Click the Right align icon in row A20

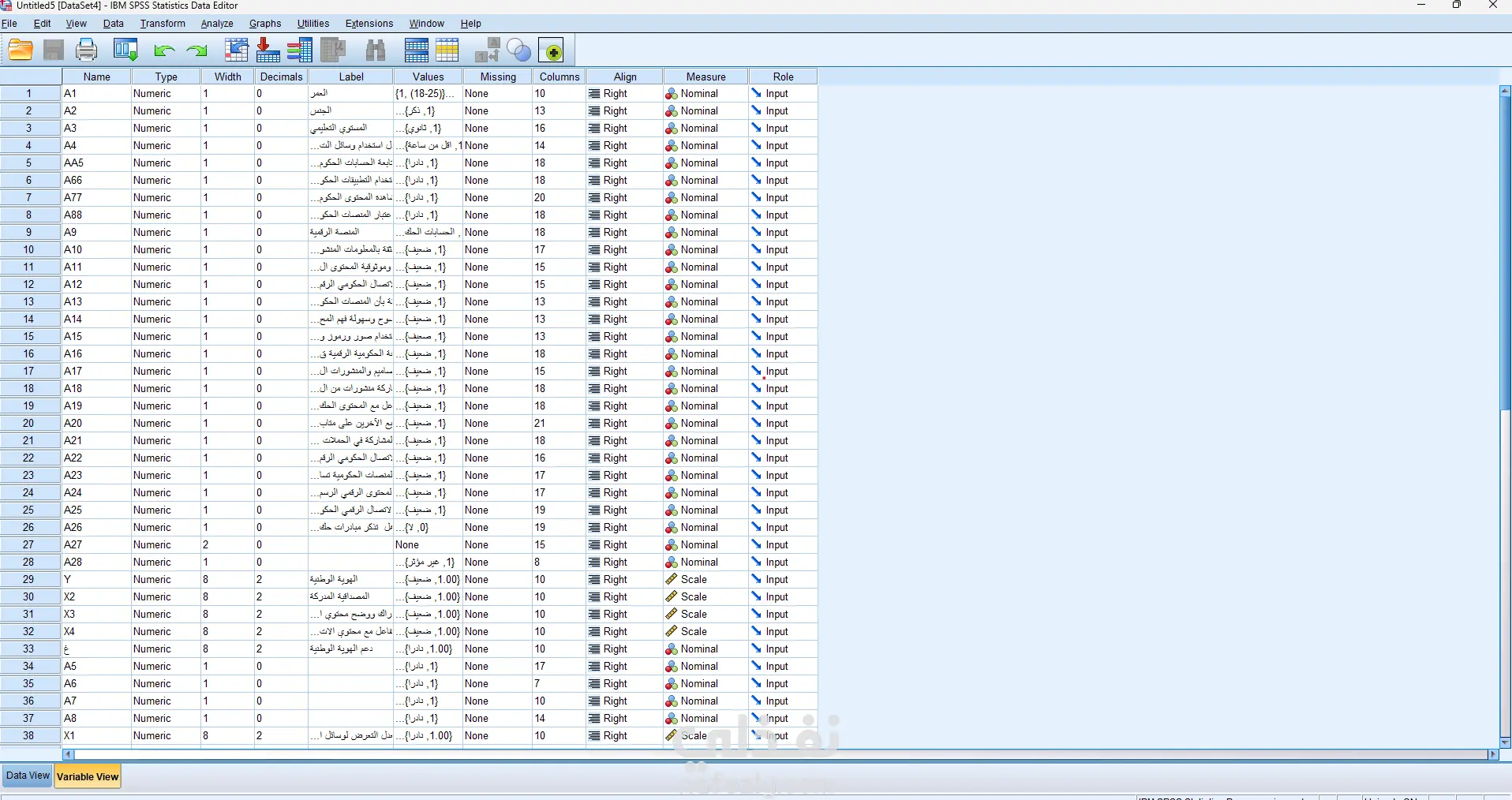(594, 424)
